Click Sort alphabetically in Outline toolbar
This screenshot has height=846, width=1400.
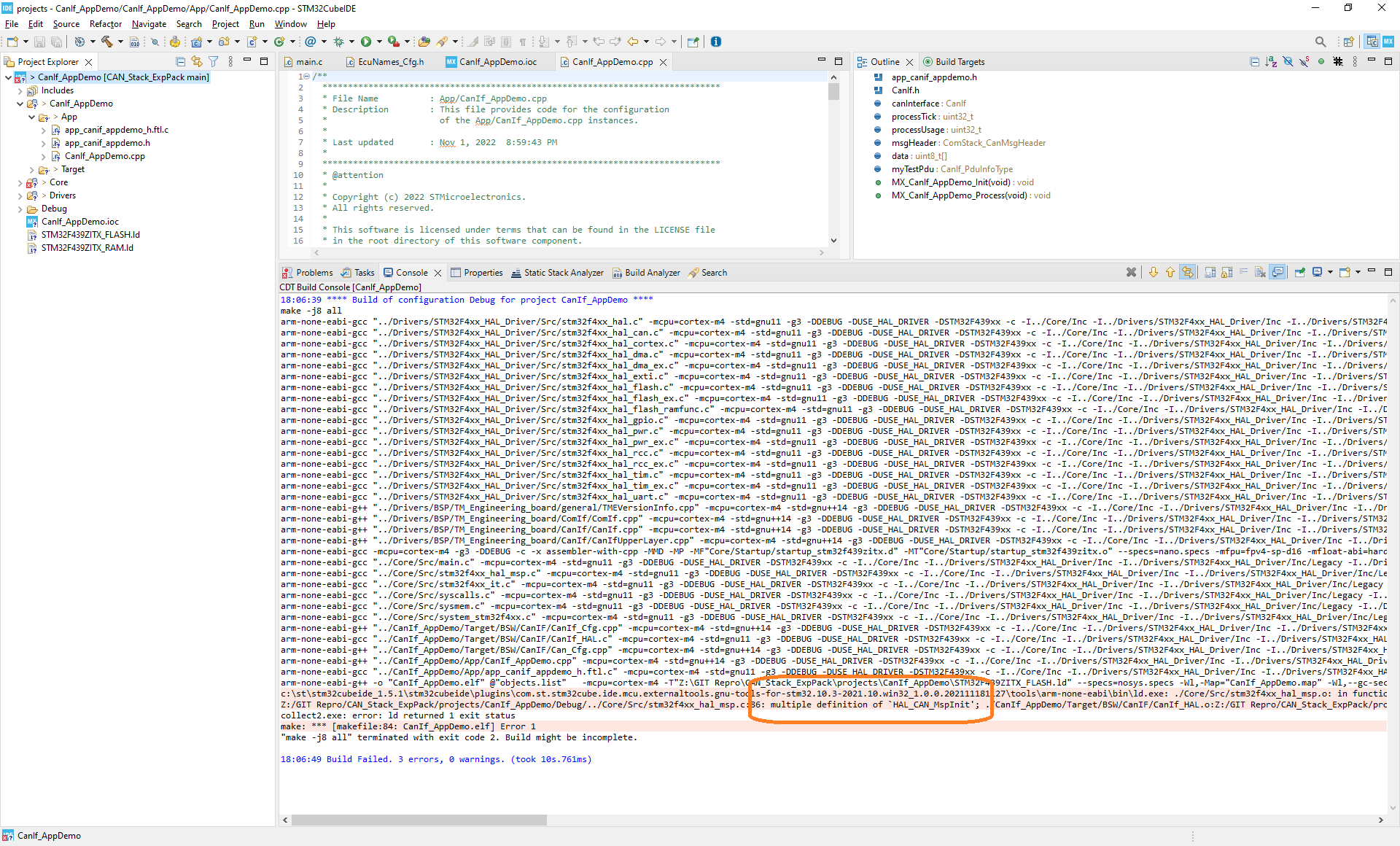1271,62
